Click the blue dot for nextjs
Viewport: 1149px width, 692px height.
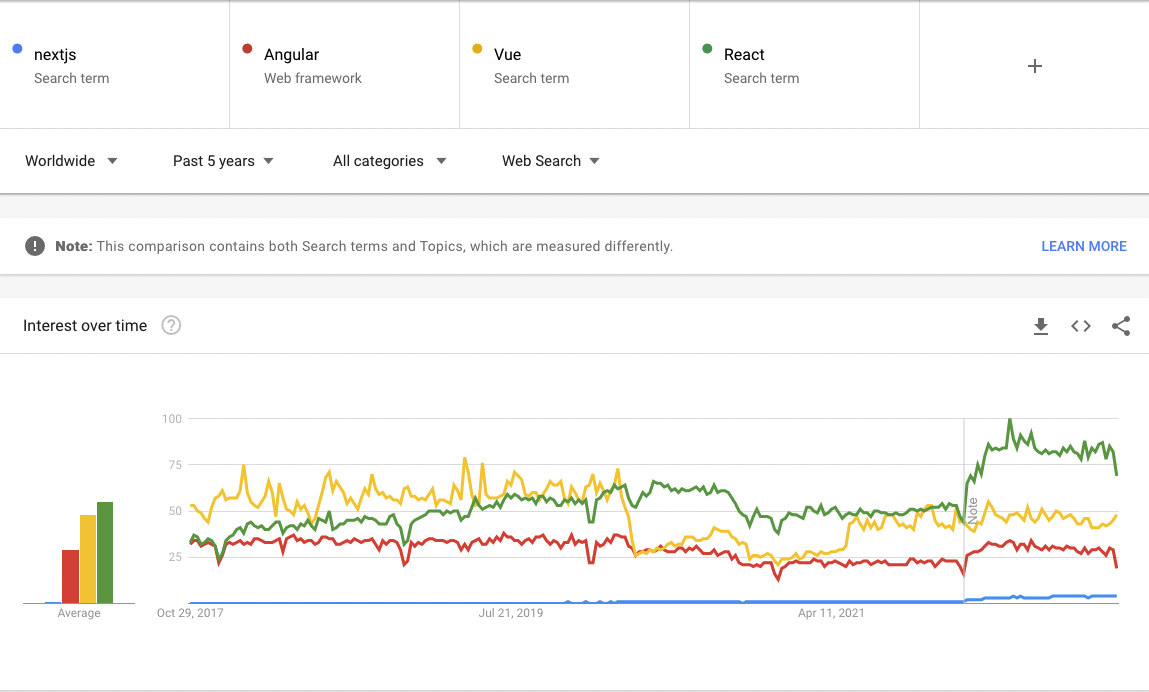pyautogui.click(x=18, y=49)
